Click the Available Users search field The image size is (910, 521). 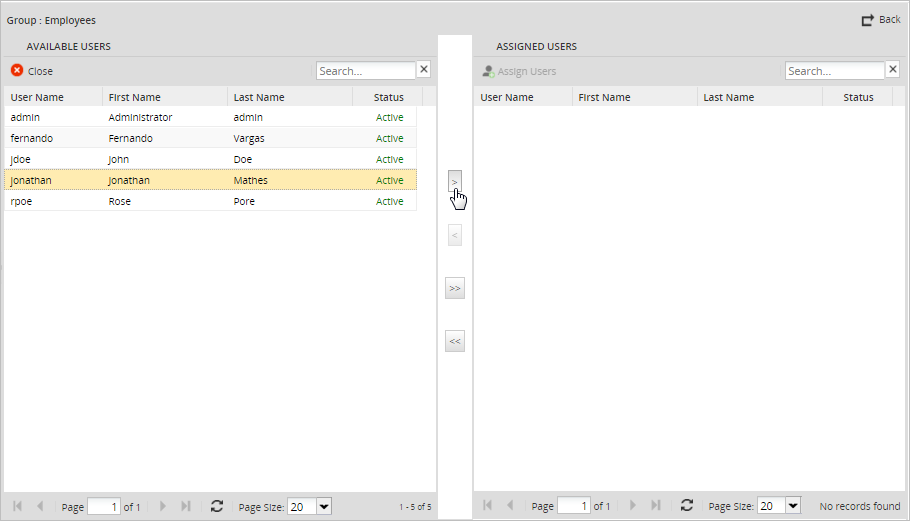(x=365, y=71)
